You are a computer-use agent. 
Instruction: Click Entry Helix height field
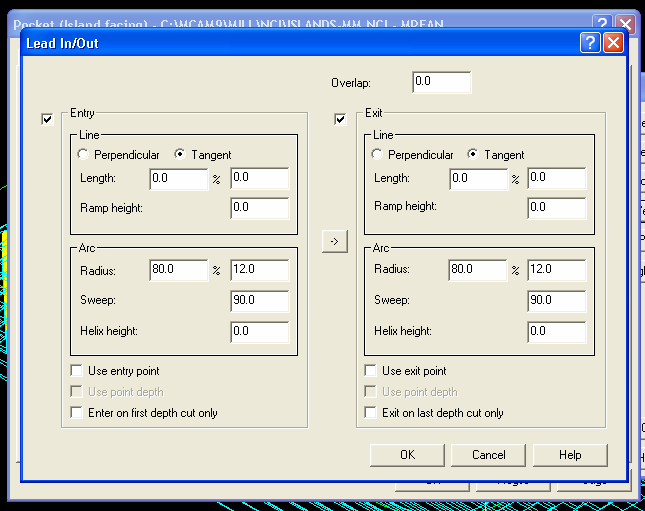tap(260, 332)
